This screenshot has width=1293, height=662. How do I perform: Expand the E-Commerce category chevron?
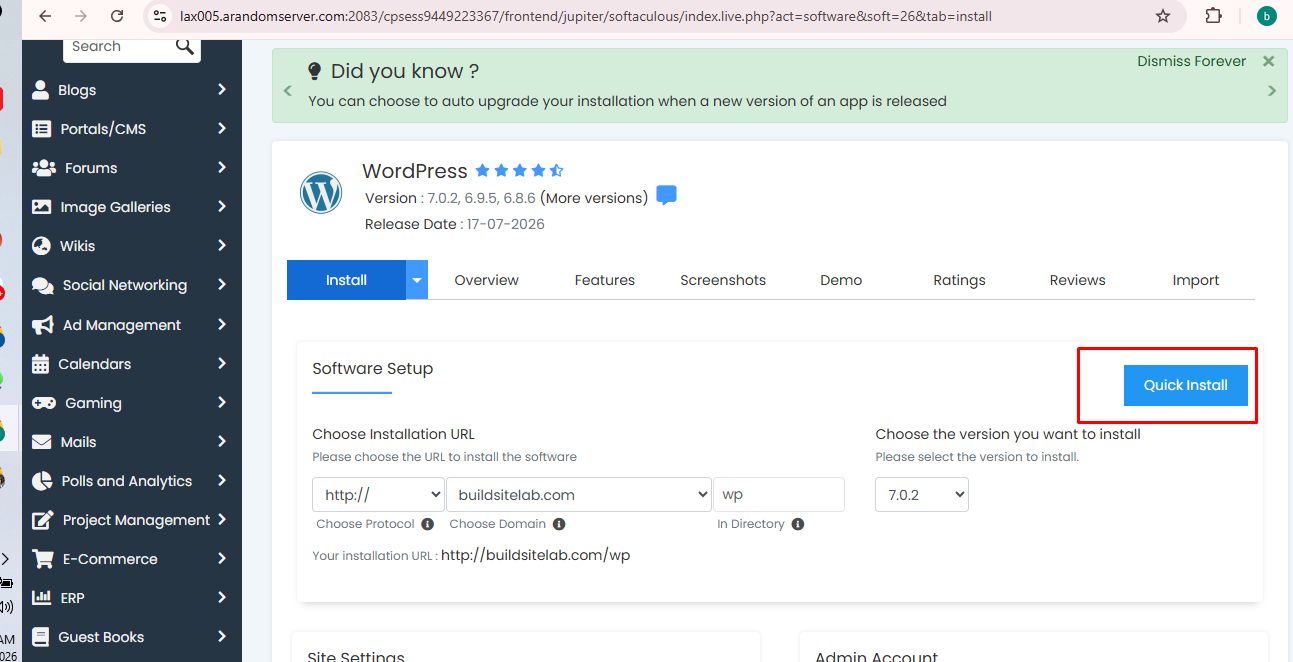coord(222,559)
